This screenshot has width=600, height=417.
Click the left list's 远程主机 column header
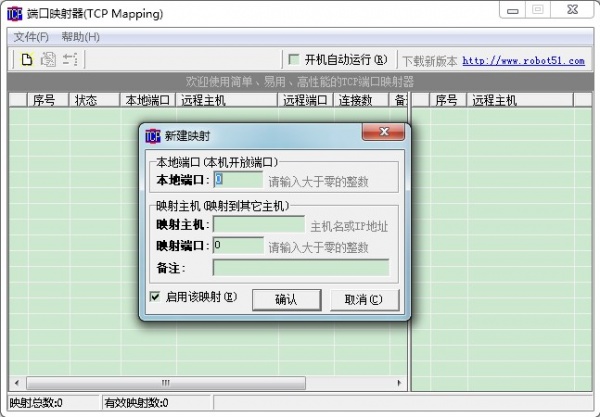click(x=227, y=100)
